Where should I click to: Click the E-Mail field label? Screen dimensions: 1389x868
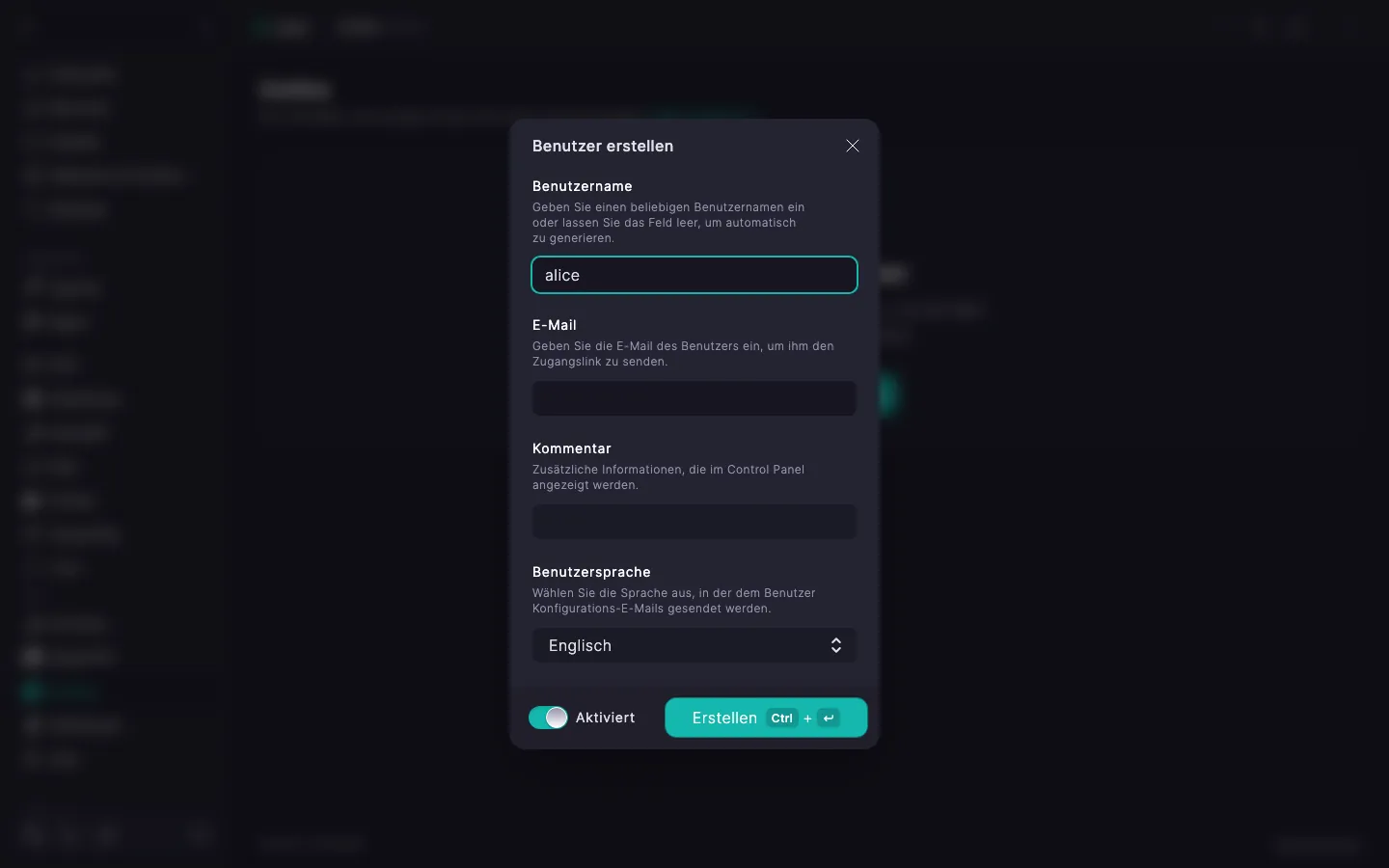click(x=555, y=325)
